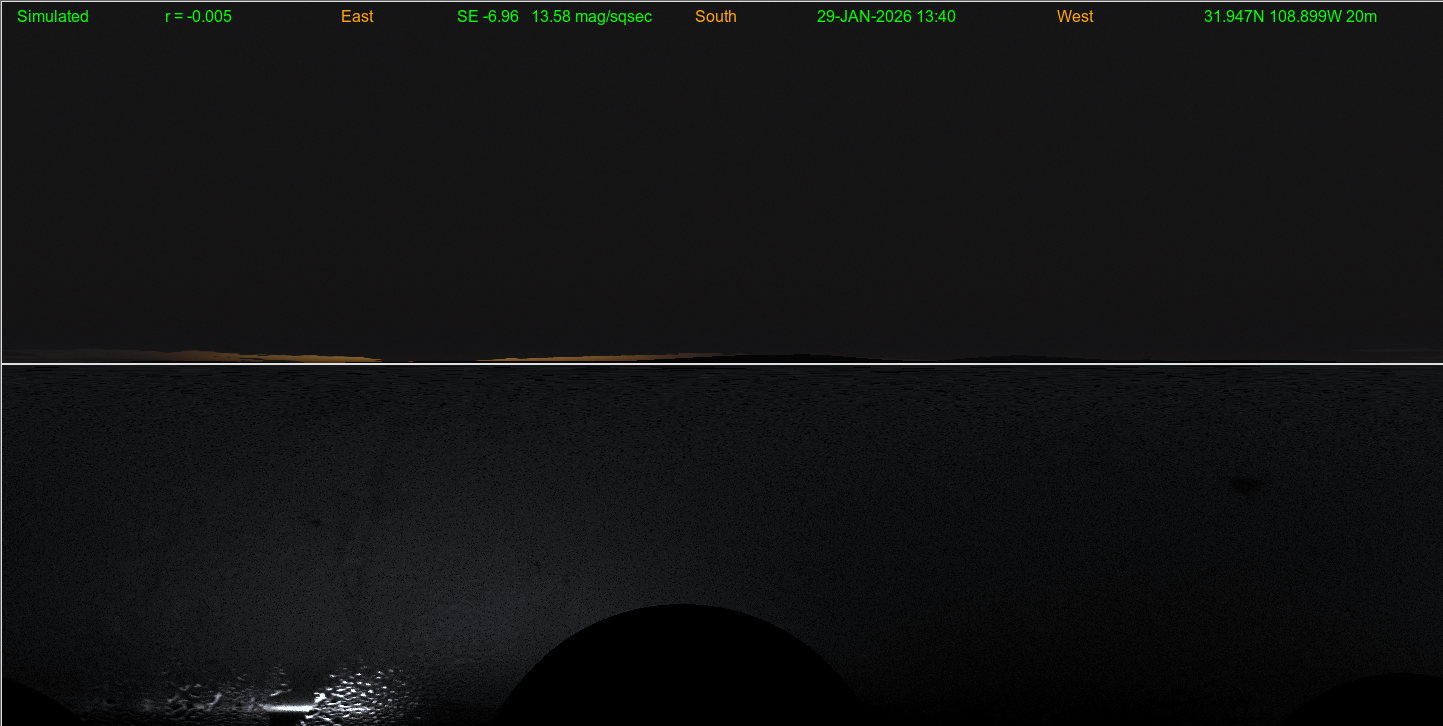Click the 'r = -0.005' correlation readout
1443x726 pixels.
click(x=198, y=17)
